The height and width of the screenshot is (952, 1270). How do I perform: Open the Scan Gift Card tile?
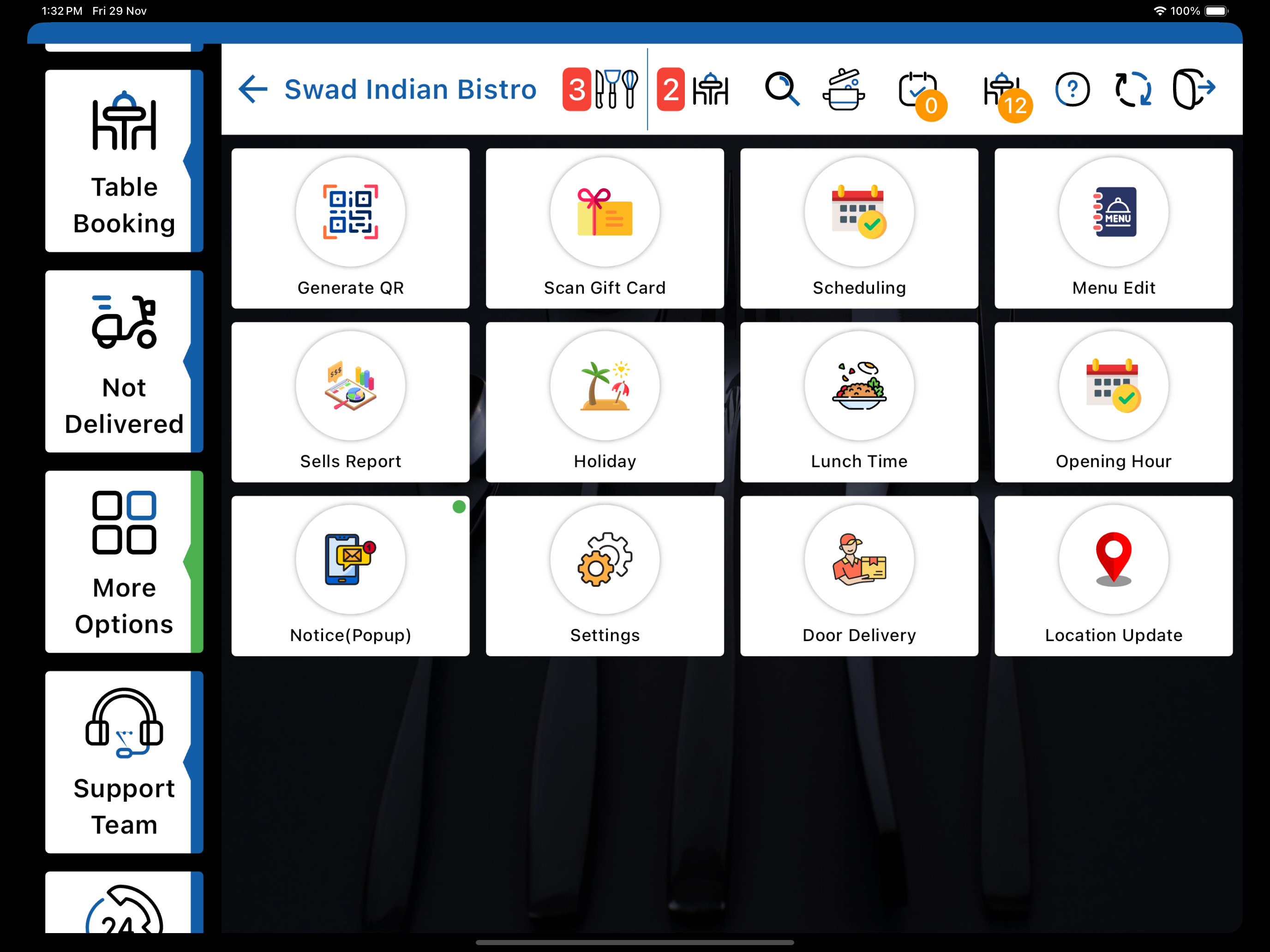(605, 228)
